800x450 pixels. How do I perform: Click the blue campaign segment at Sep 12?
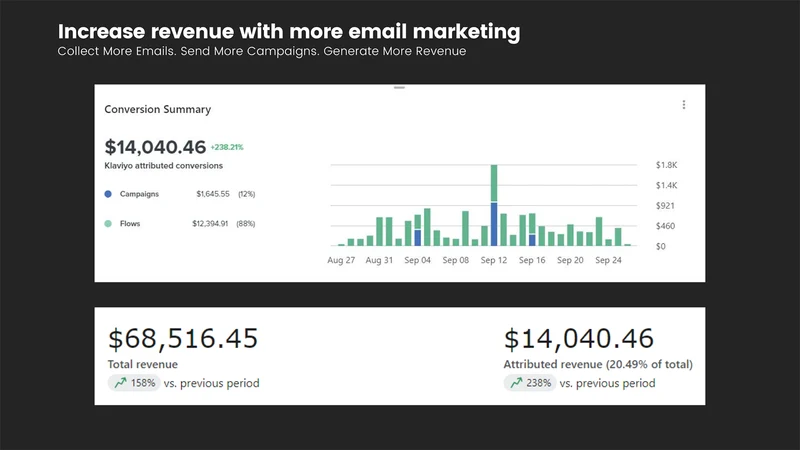tap(494, 224)
